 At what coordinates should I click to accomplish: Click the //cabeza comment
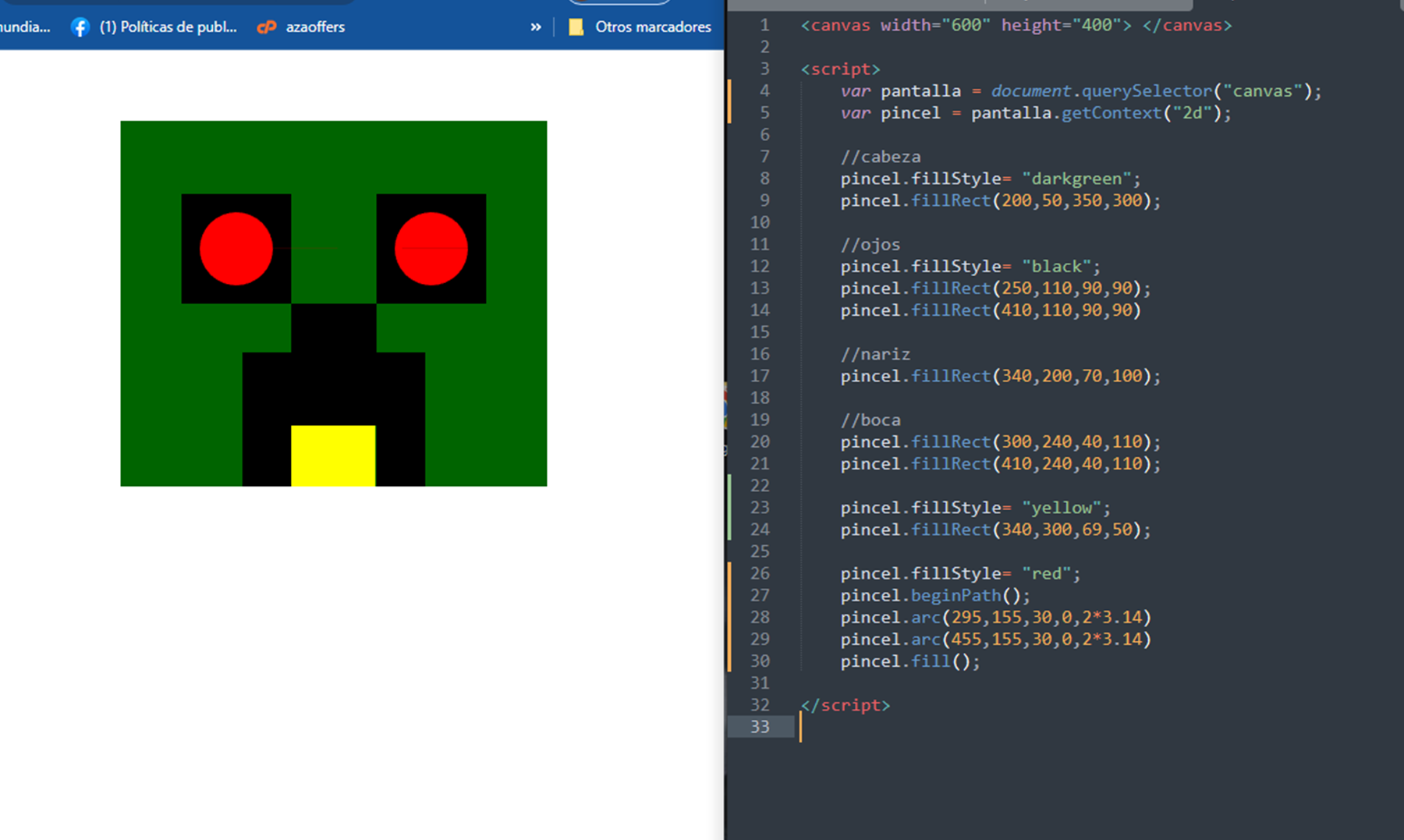[x=881, y=157]
